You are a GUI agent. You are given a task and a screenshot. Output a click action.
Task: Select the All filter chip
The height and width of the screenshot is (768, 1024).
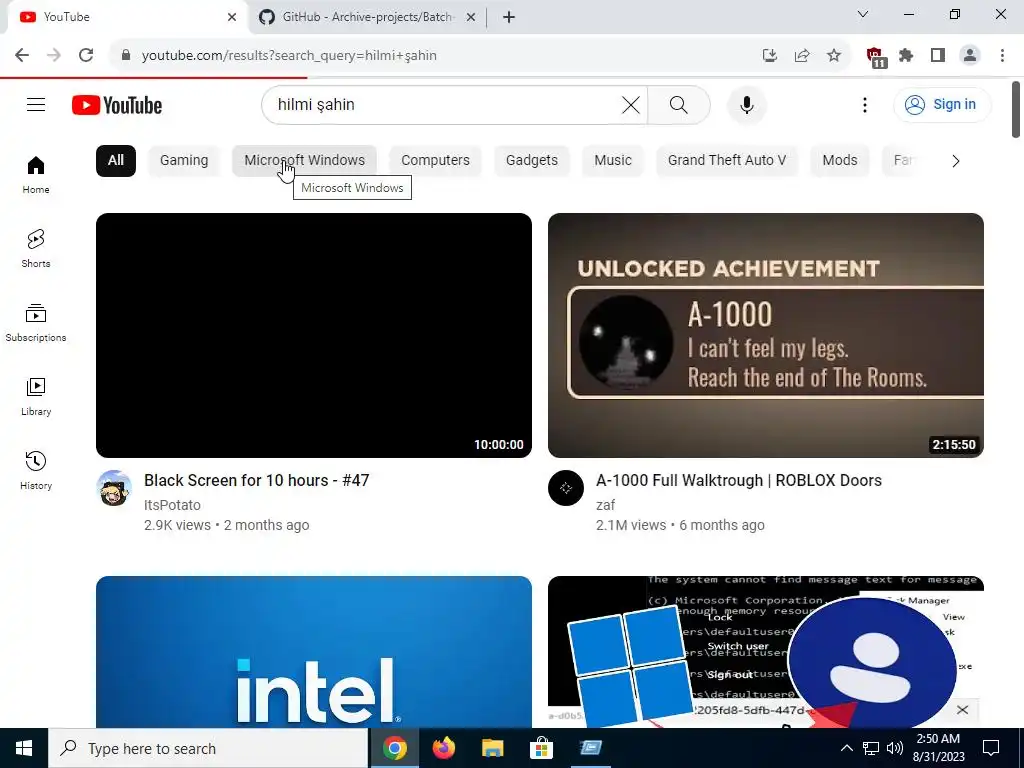116,161
